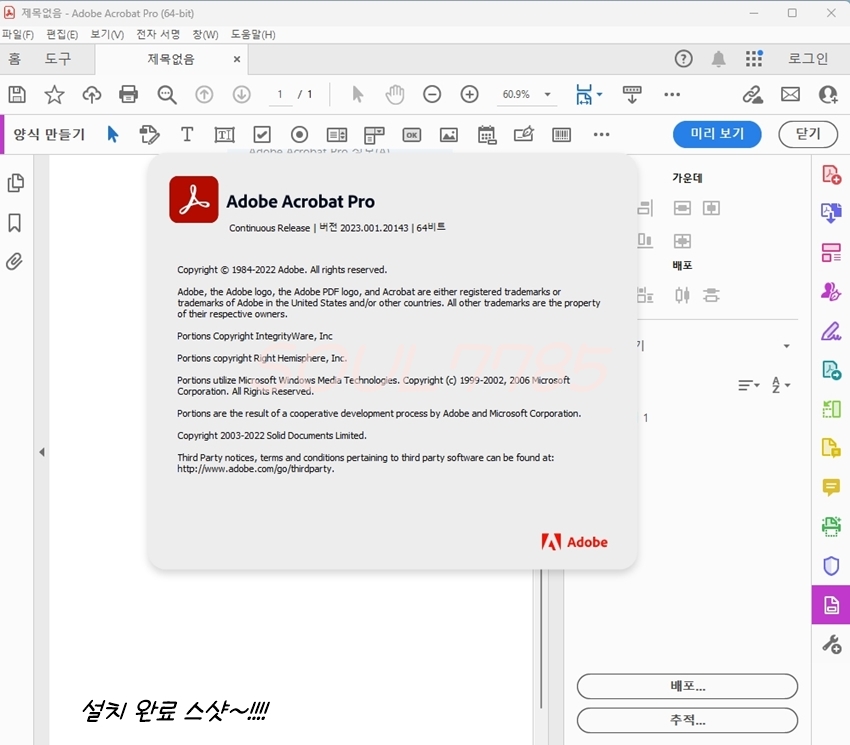This screenshot has height=745, width=850.
Task: Click the page number input field
Action: pyautogui.click(x=280, y=94)
